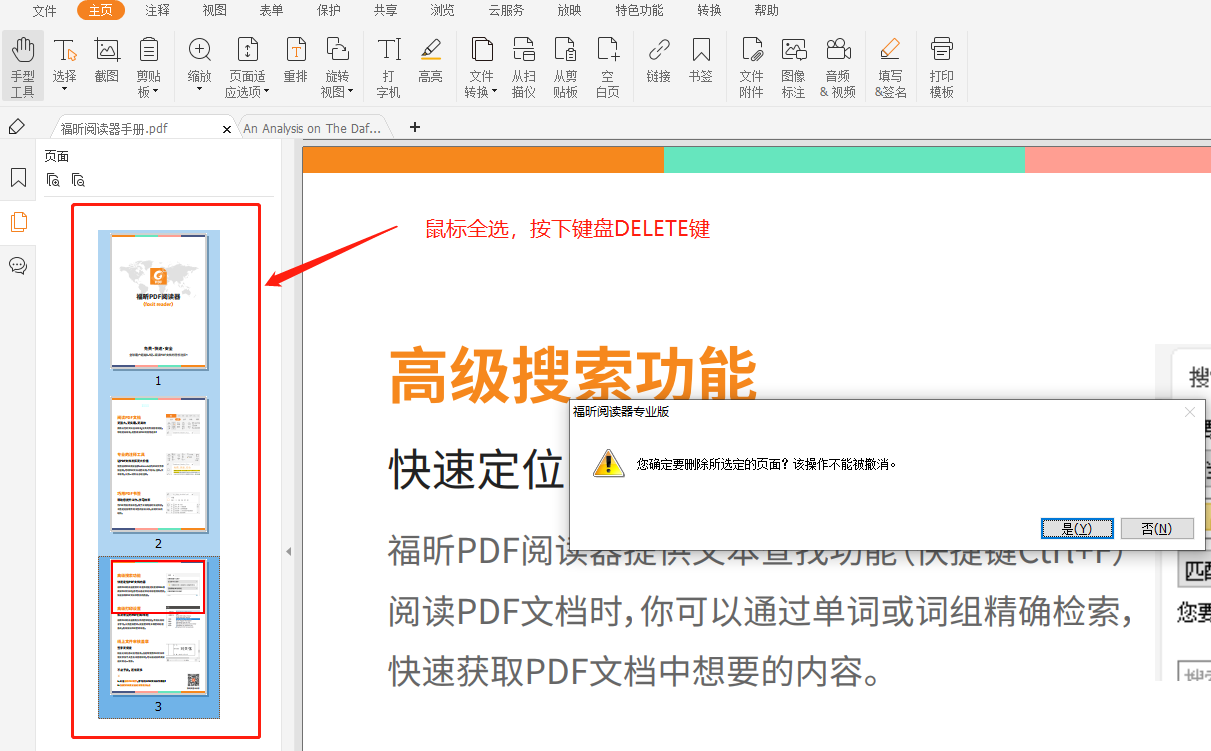Screen dimensions: 1211x751
Task: Open the Help (帮助) ribbon tab
Action: coord(766,11)
